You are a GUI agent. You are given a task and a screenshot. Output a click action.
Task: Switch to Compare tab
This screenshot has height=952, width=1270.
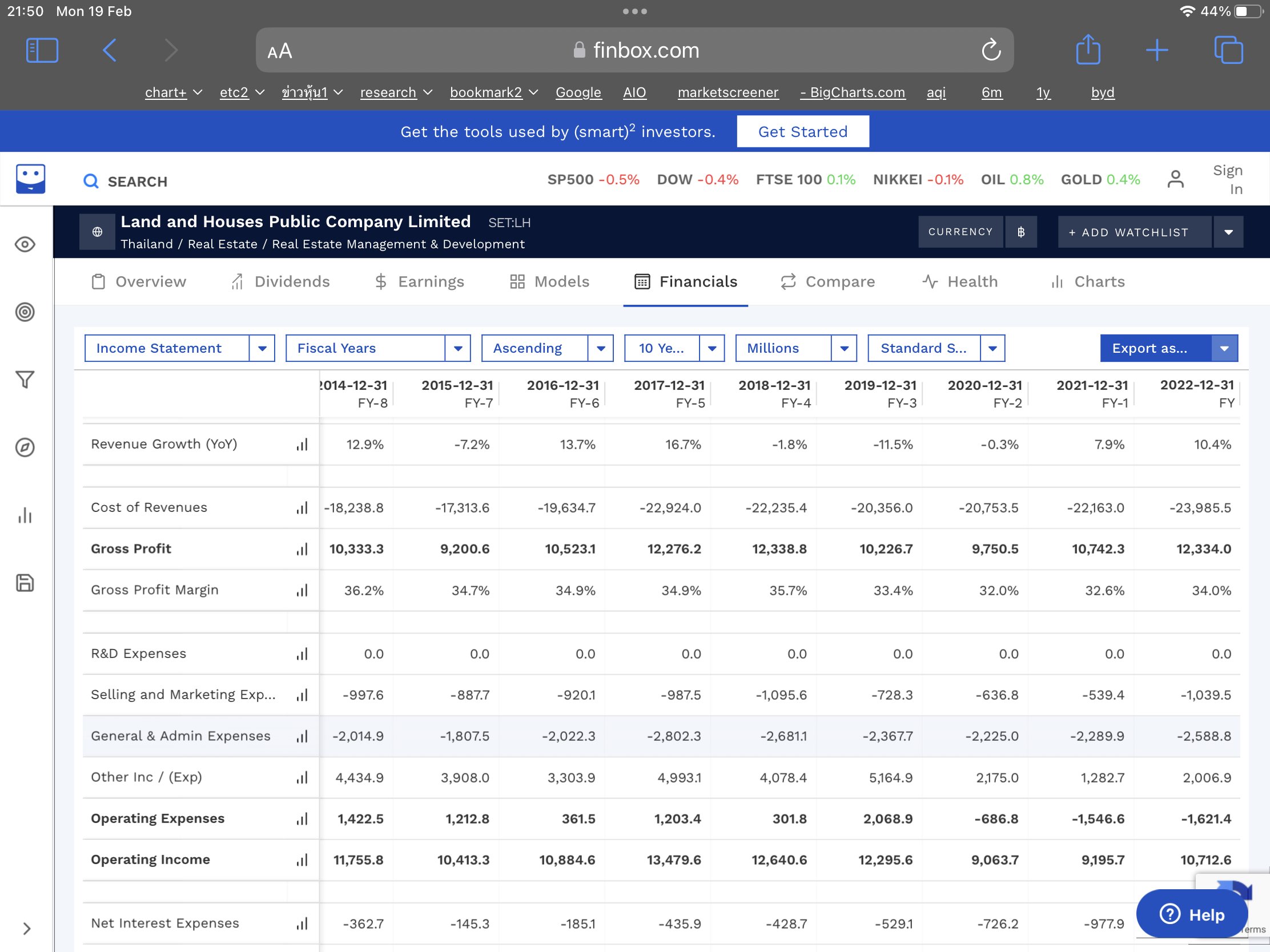(827, 282)
